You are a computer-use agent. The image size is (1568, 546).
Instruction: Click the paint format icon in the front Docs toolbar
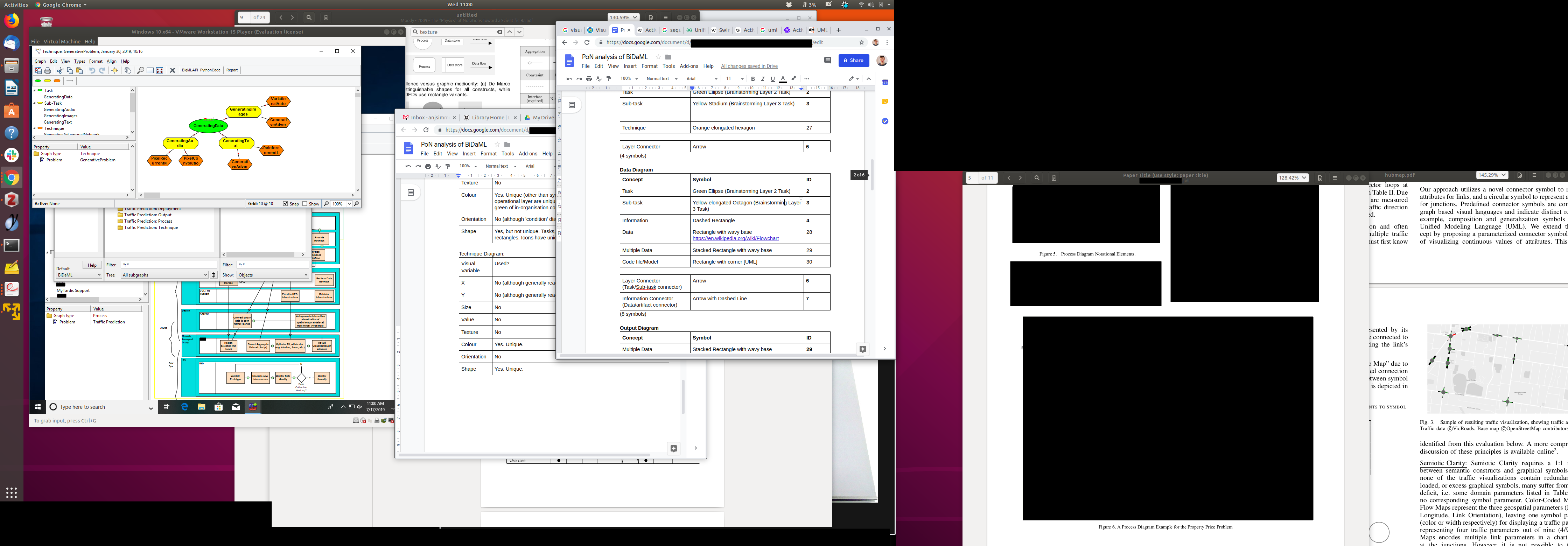coord(609,79)
